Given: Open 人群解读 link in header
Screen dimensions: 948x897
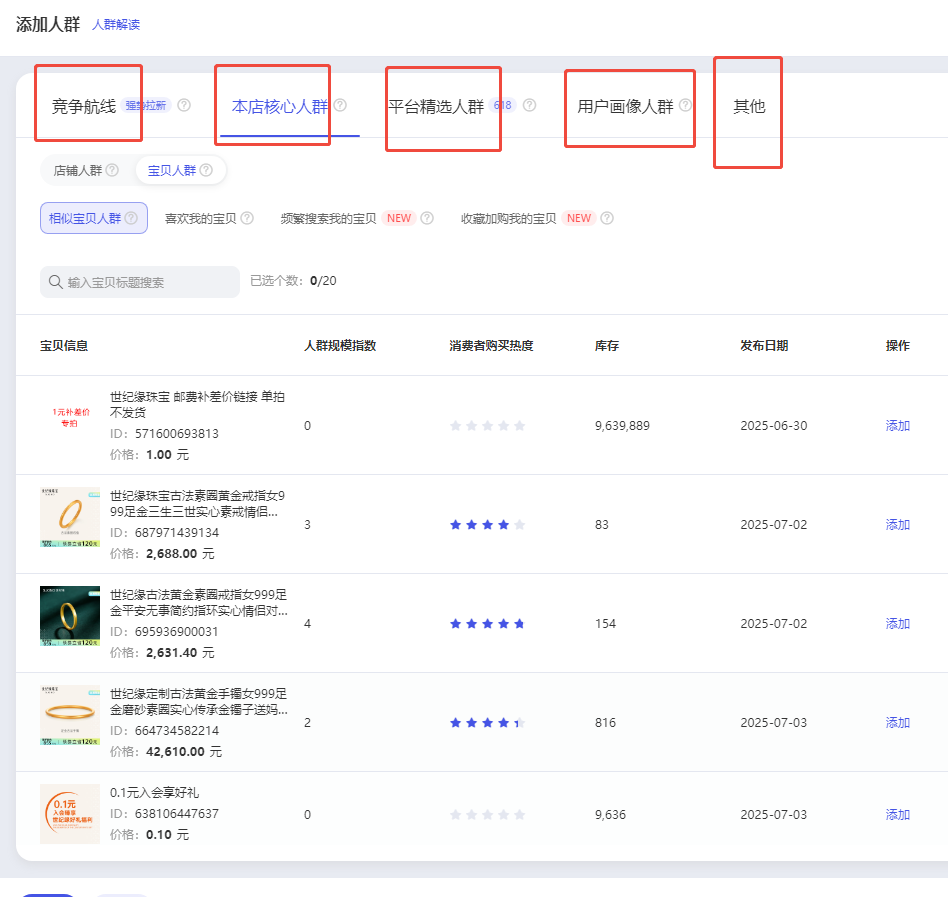Looking at the screenshot, I should (x=116, y=25).
